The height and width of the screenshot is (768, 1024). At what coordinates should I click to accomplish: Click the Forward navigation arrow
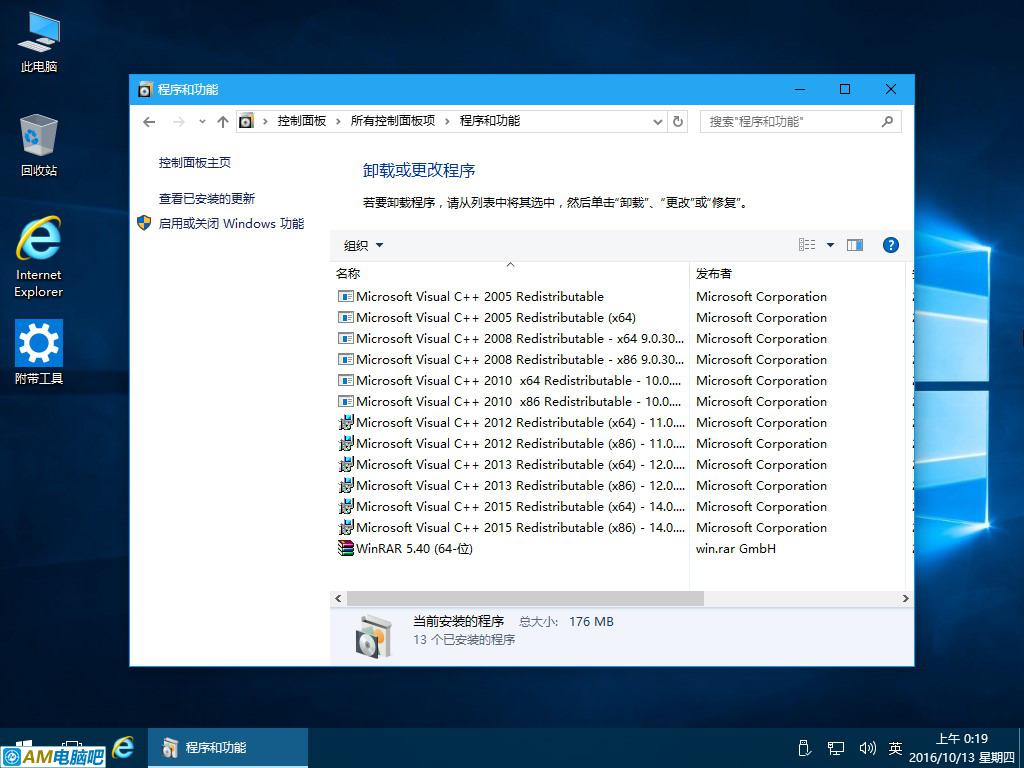[178, 121]
